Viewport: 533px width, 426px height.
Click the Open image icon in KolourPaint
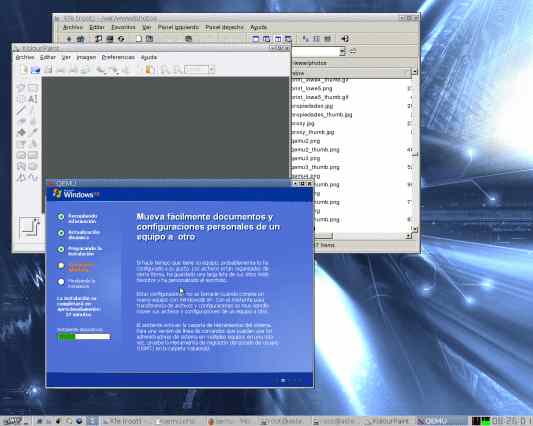coord(35,70)
